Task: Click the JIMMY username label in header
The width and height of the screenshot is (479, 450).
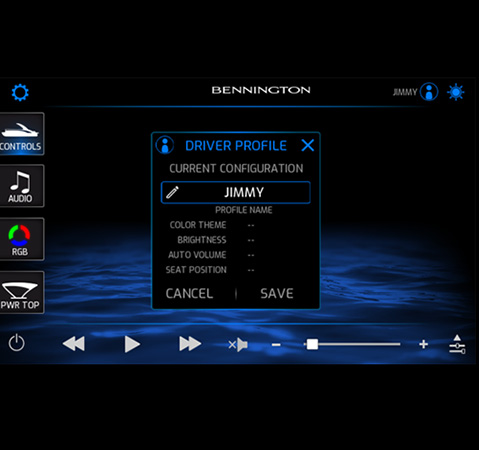Action: tap(405, 92)
